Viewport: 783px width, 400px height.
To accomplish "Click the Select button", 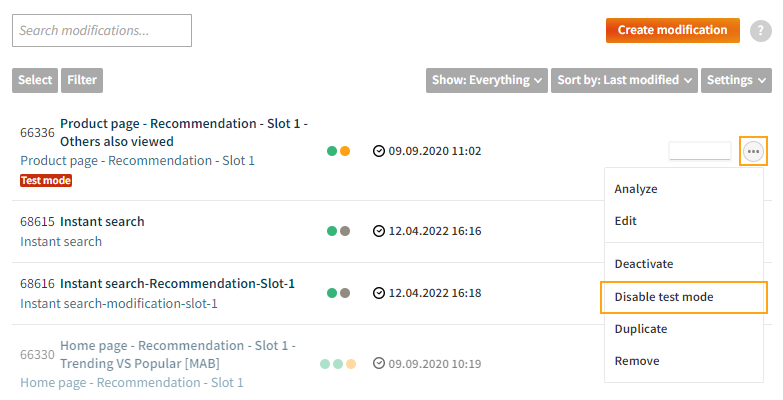I will tap(35, 80).
